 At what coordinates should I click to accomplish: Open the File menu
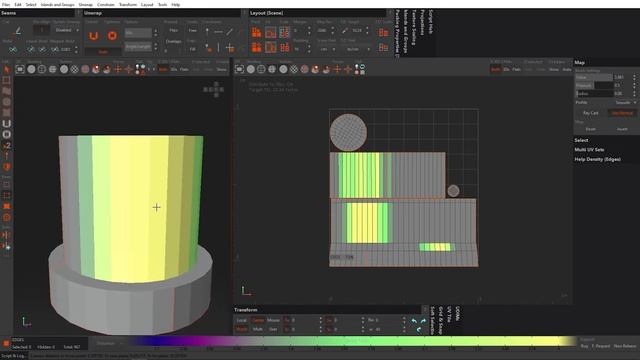pos(6,4)
